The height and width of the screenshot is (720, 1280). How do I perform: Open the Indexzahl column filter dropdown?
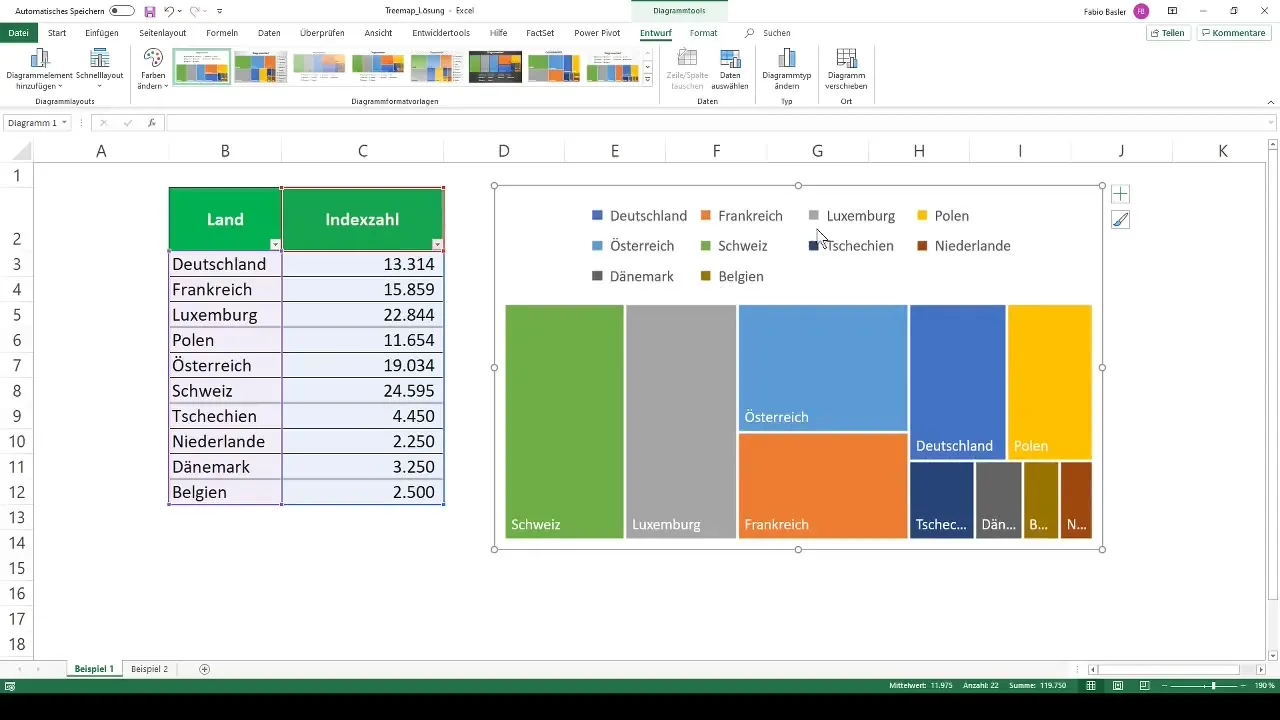point(437,245)
